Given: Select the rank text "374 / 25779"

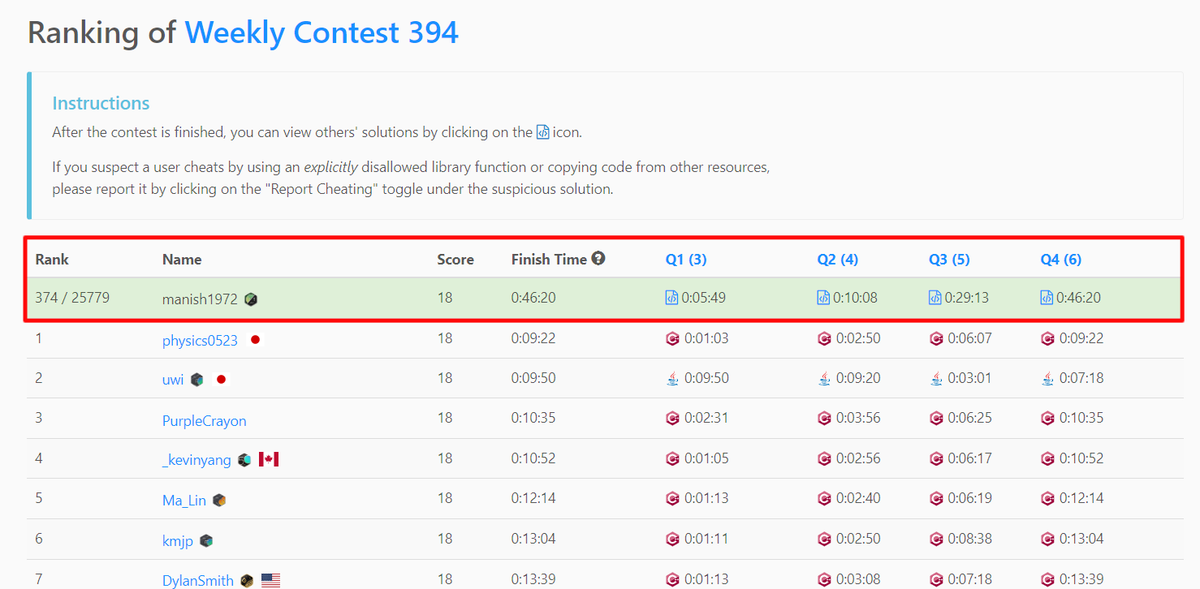Looking at the screenshot, I should (73, 298).
